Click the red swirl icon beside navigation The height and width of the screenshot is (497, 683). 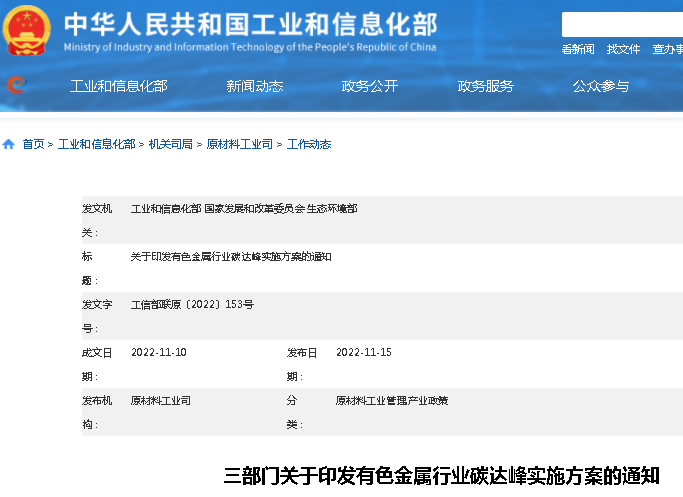16,85
